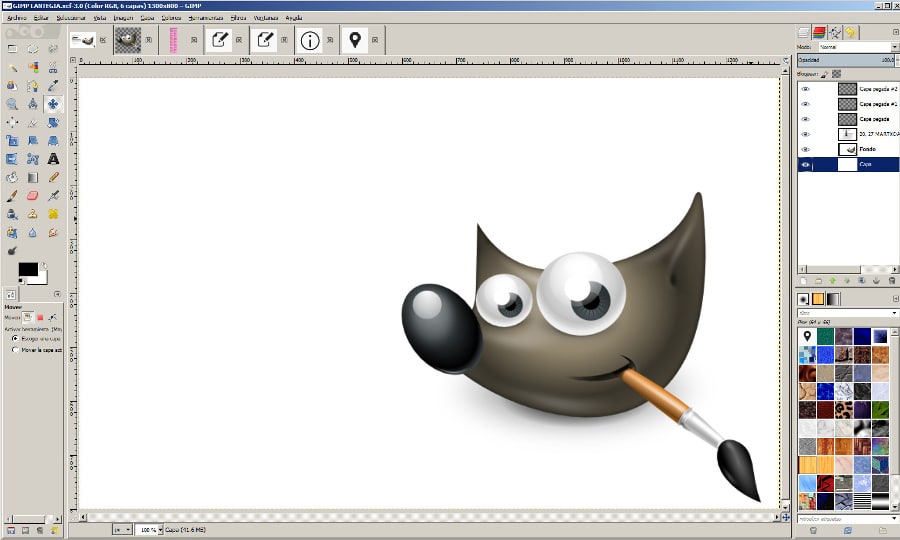Choose the Eraser tool
Viewport: 900px width, 540px height.
pos(32,196)
